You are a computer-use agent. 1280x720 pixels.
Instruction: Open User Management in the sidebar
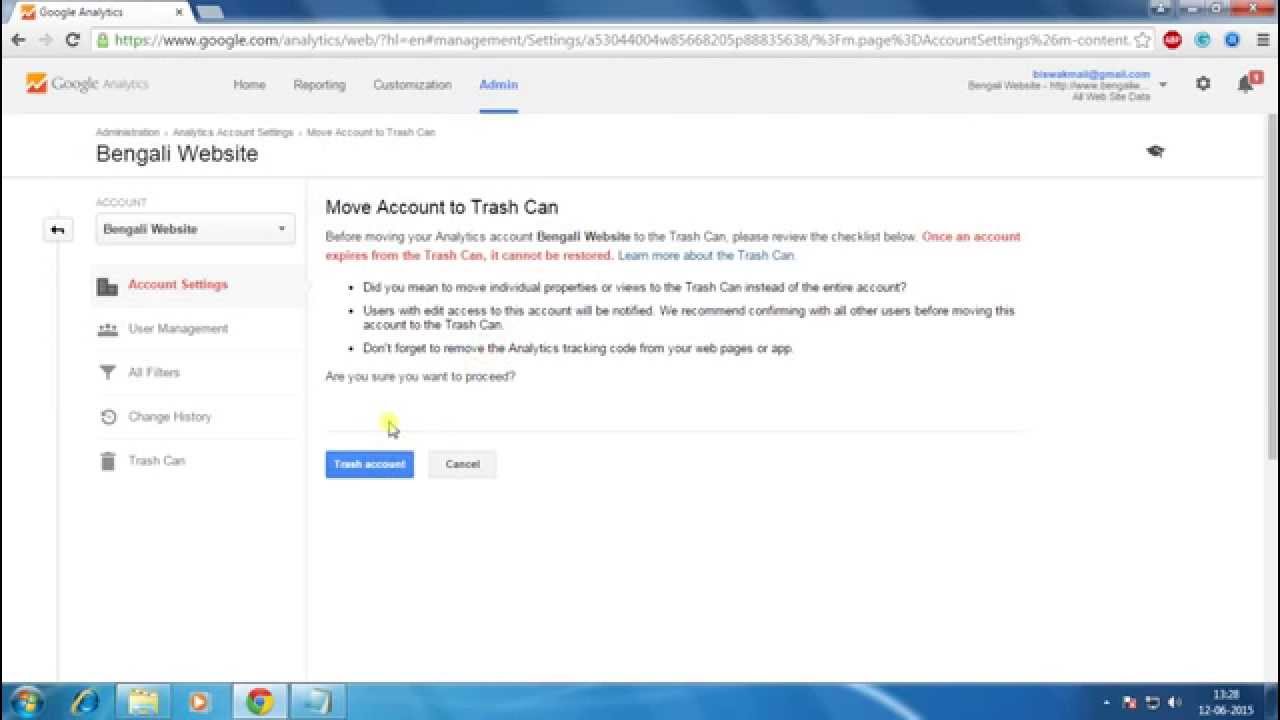[178, 329]
